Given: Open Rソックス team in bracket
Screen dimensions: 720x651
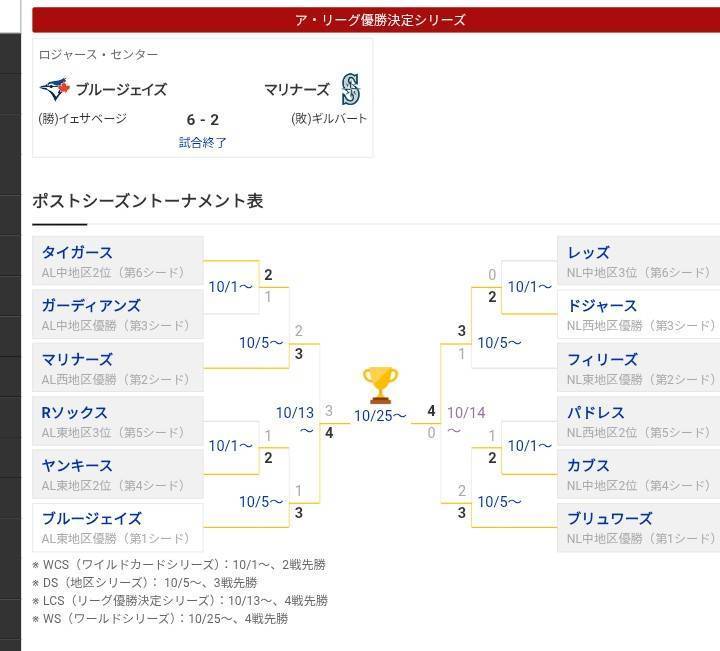Looking at the screenshot, I should click(75, 412).
